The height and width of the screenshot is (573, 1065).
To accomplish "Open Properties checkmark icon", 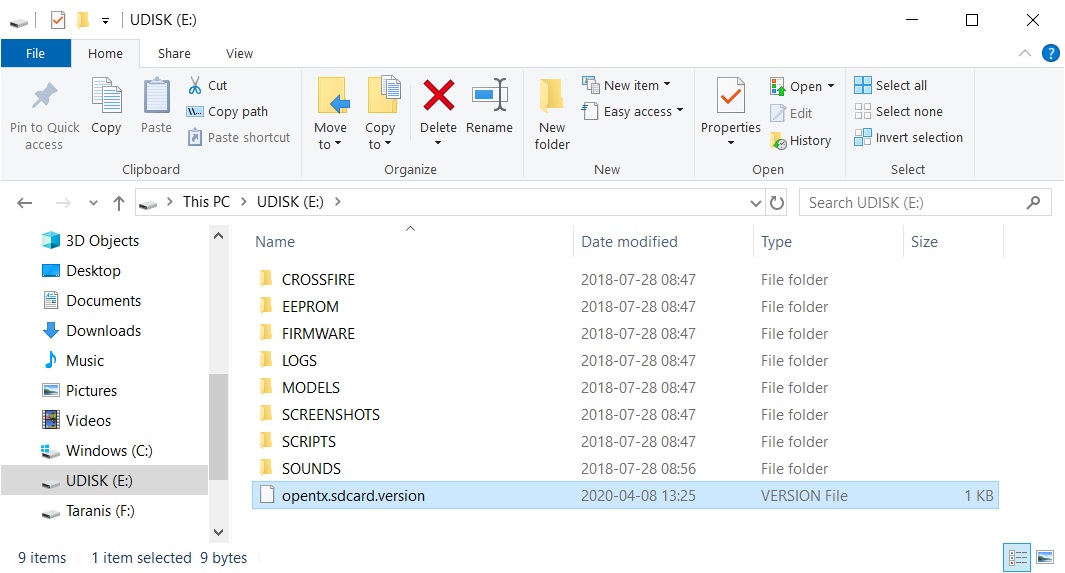I will click(731, 96).
